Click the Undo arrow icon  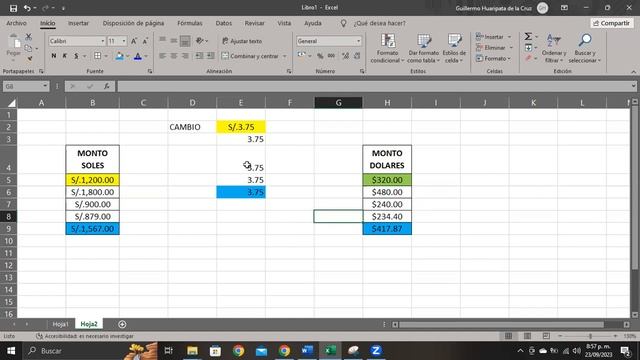pos(27,8)
